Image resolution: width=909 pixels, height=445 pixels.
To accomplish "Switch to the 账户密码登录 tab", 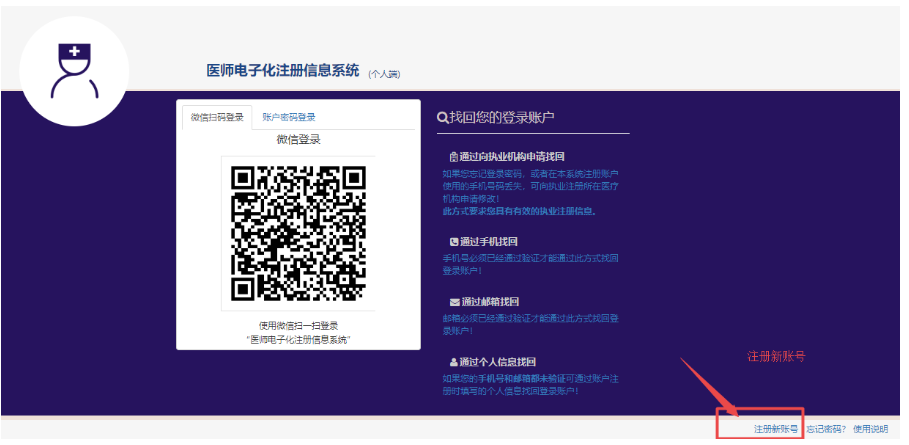I will pyautogui.click(x=289, y=117).
